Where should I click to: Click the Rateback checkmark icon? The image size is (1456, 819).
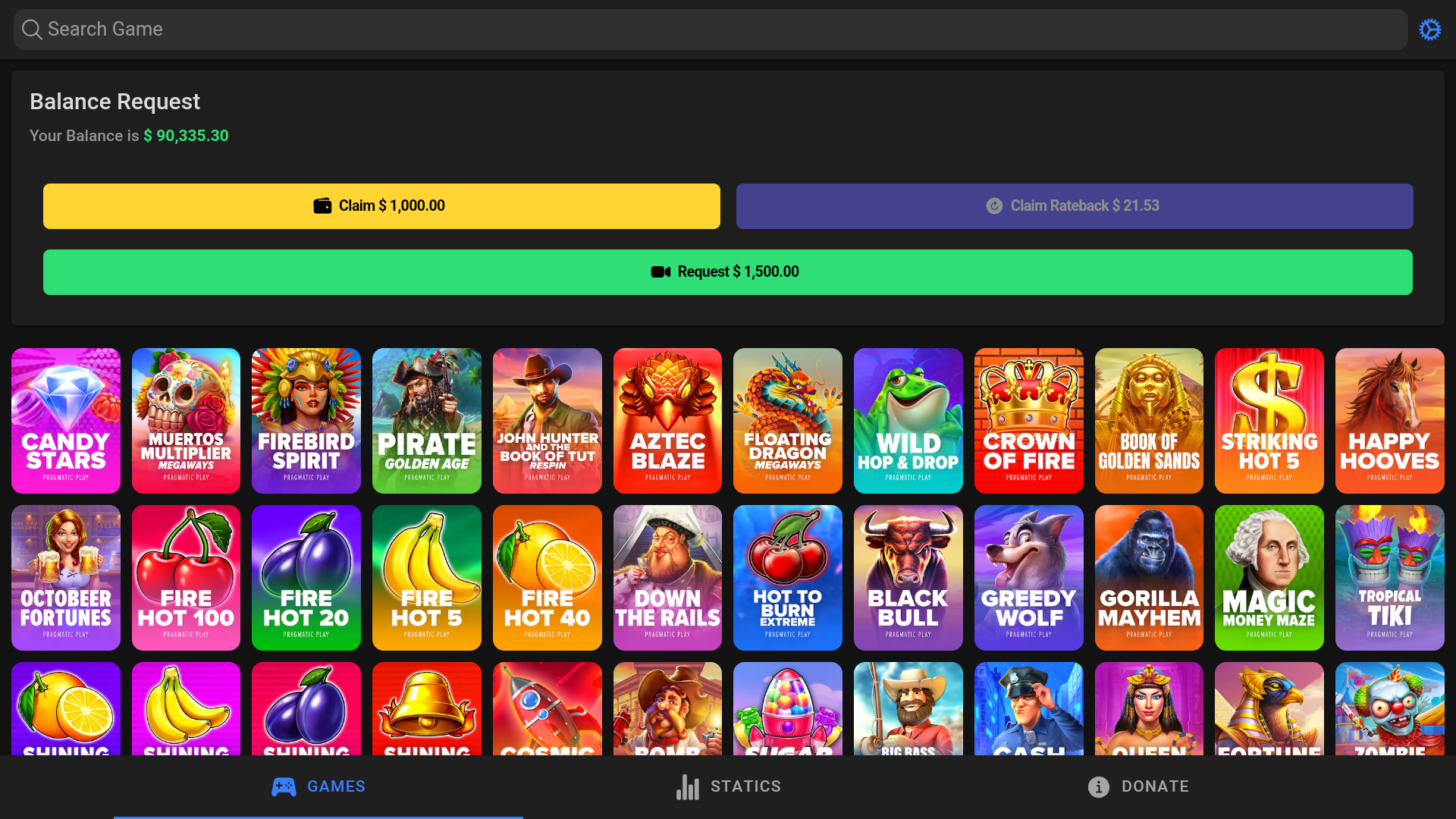click(x=994, y=206)
